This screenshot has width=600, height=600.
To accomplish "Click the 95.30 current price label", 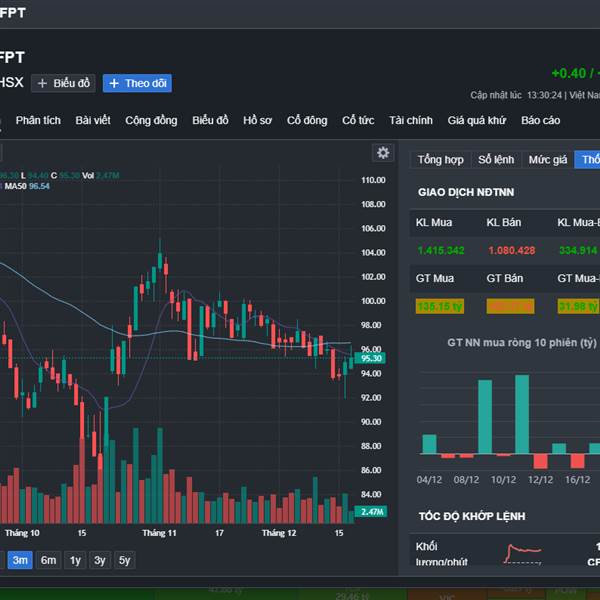I will [372, 358].
